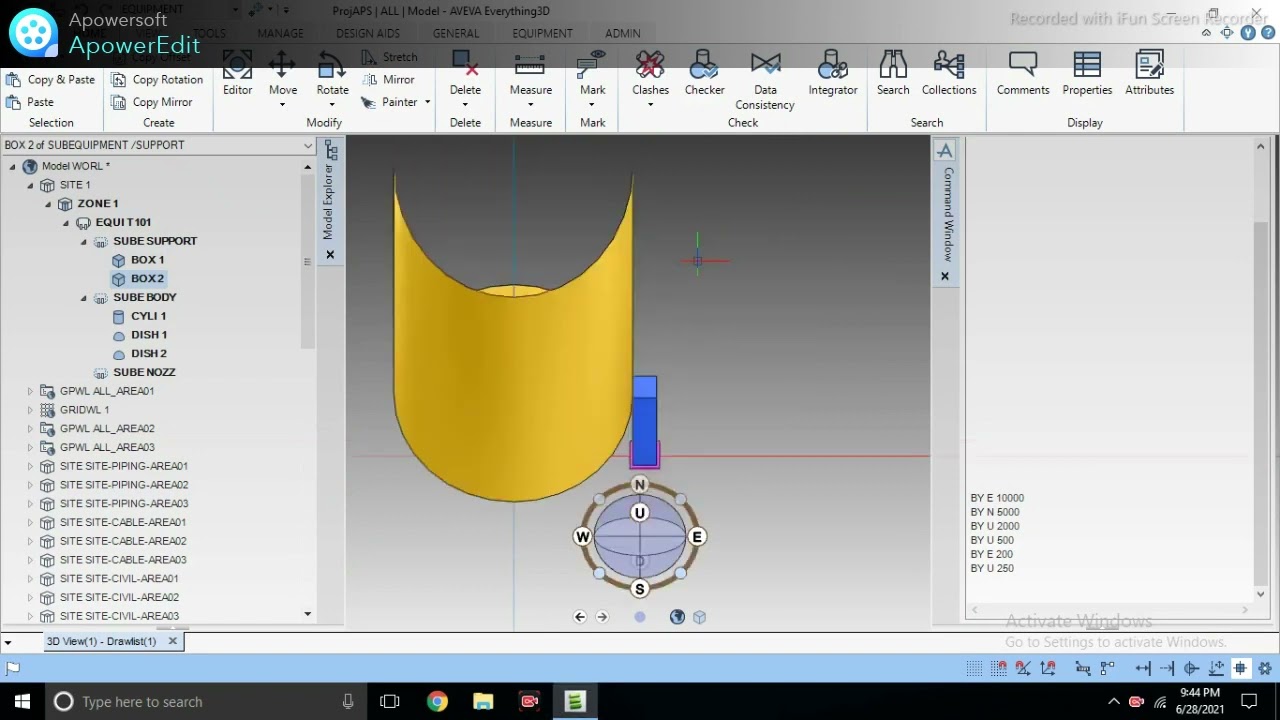Open the Attributes display
The width and height of the screenshot is (1280, 720).
tap(1149, 74)
